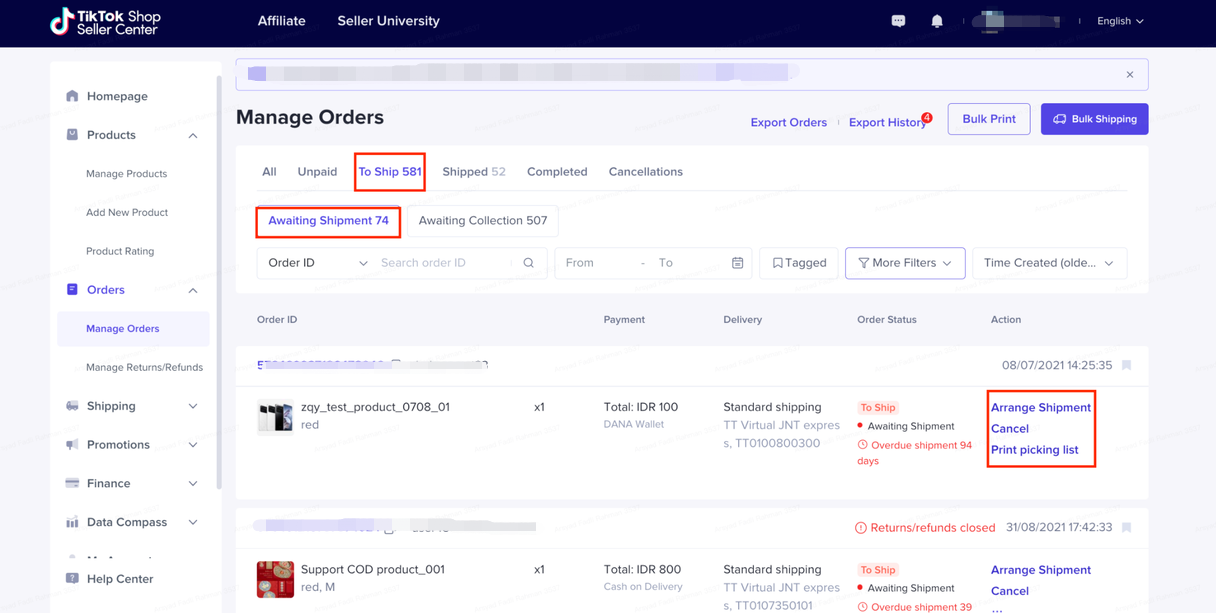This screenshot has width=1216, height=613.
Task: Switch to the Cancellations tab
Action: pos(645,172)
